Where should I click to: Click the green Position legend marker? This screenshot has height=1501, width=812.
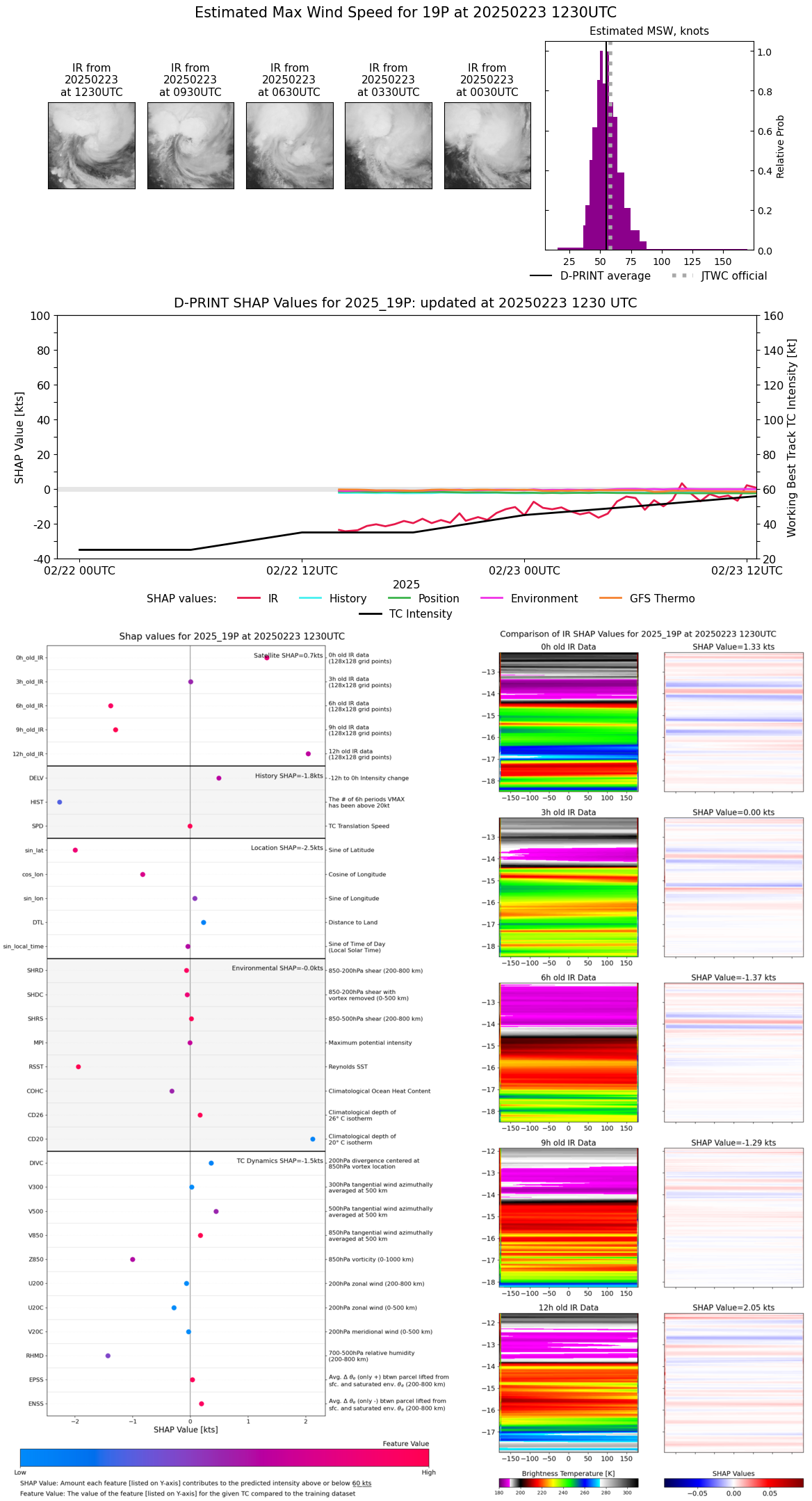[x=399, y=598]
